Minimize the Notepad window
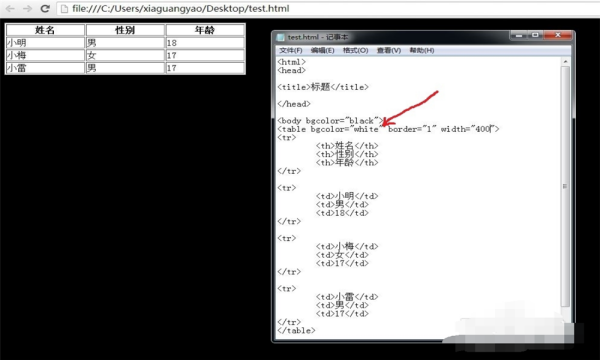This screenshot has height=360, width=600. pos(519,35)
